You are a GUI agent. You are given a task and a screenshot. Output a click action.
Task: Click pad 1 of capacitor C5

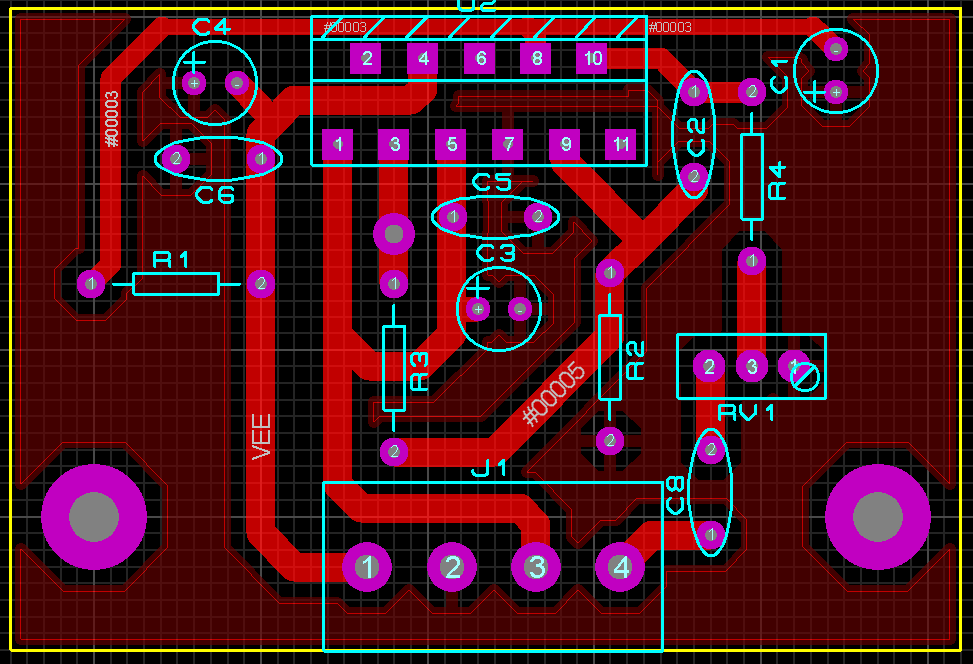tap(452, 217)
